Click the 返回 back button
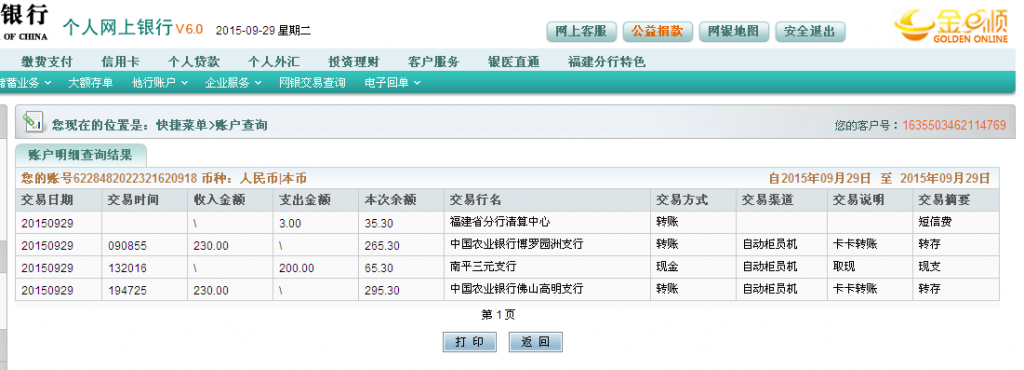The height and width of the screenshot is (370, 1024). tap(536, 342)
